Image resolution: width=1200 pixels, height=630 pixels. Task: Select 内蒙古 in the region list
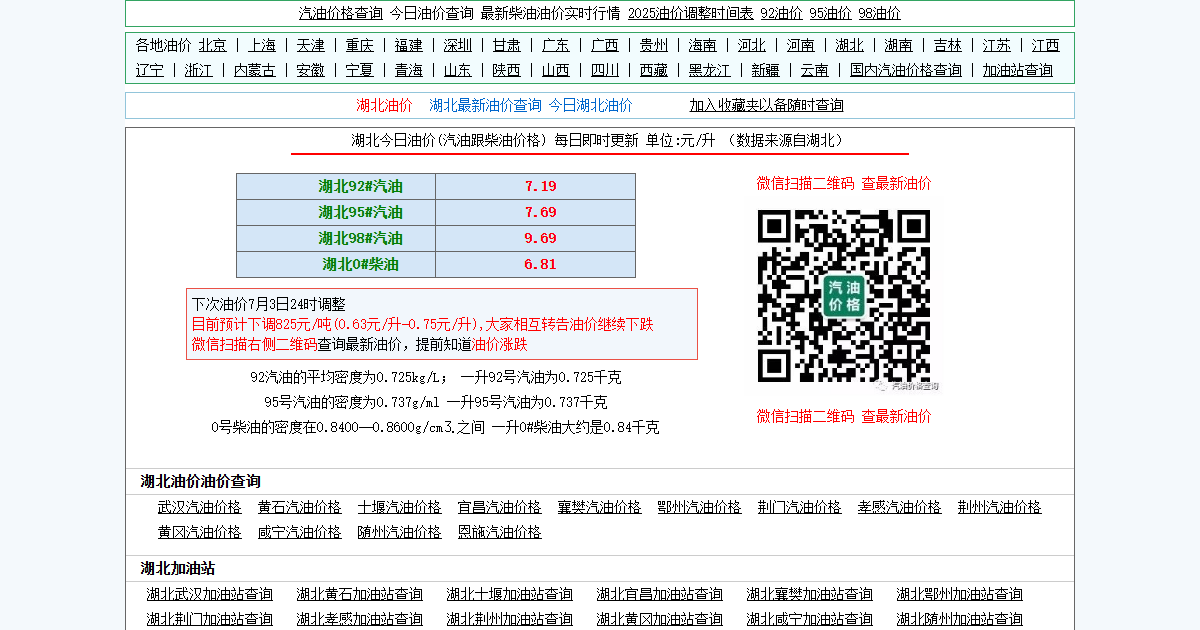255,70
